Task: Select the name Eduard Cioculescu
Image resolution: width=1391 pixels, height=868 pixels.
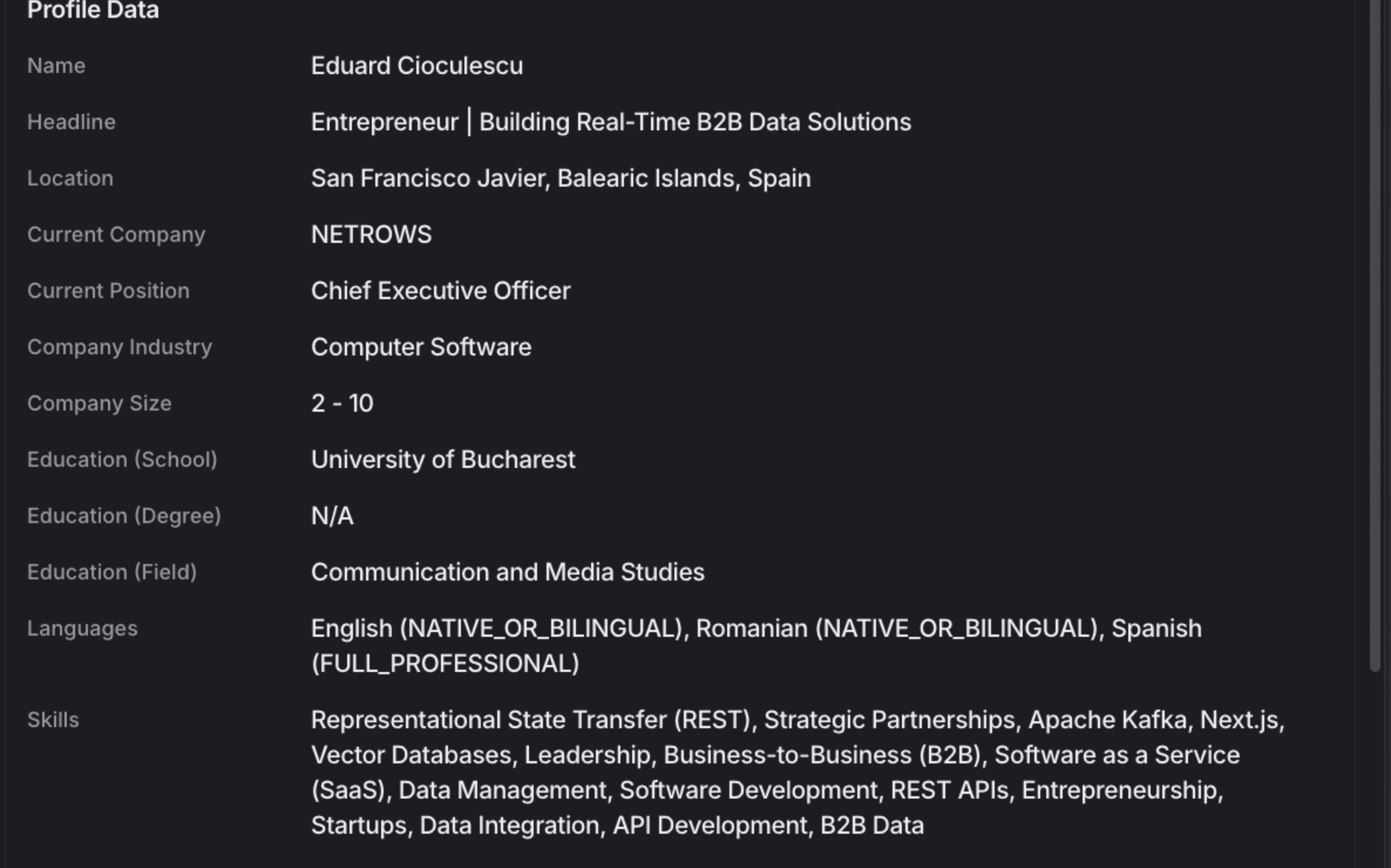Action: tap(417, 66)
